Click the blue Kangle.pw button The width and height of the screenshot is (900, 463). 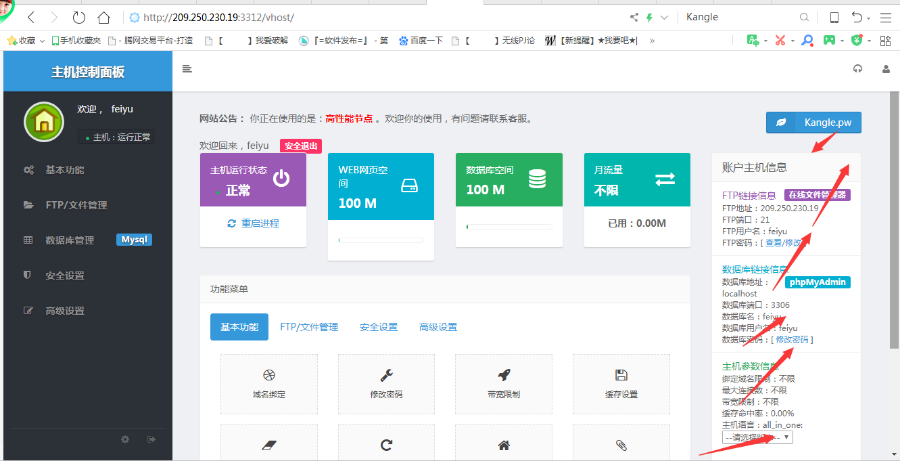click(x=813, y=122)
